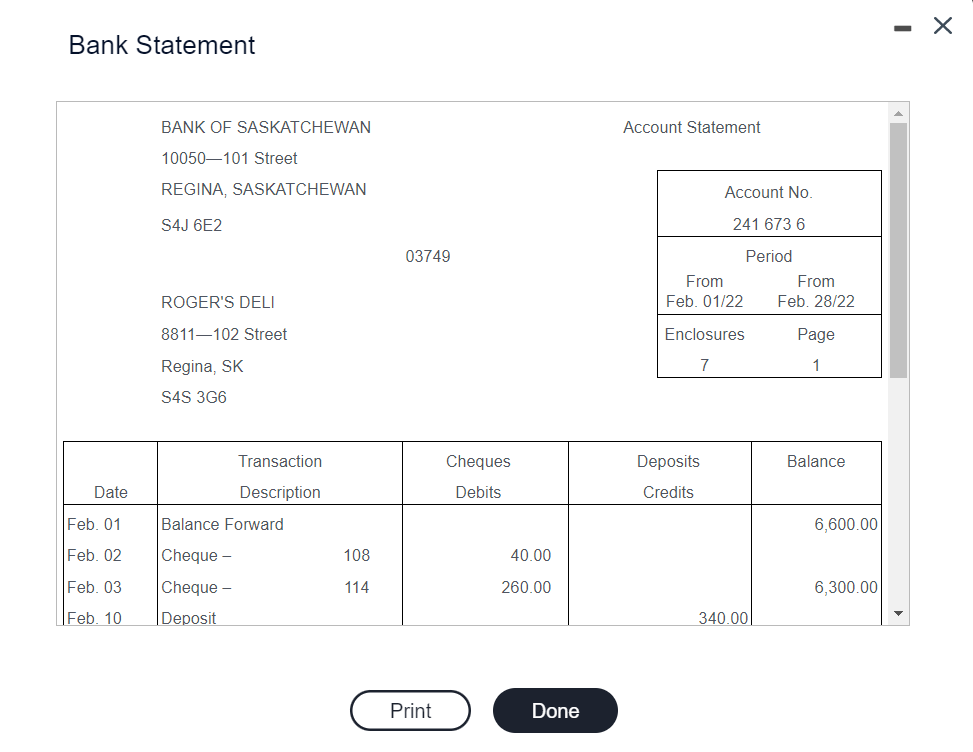Select the Account No. value 241 673 6
Image resolution: width=973 pixels, height=752 pixels.
[768, 224]
